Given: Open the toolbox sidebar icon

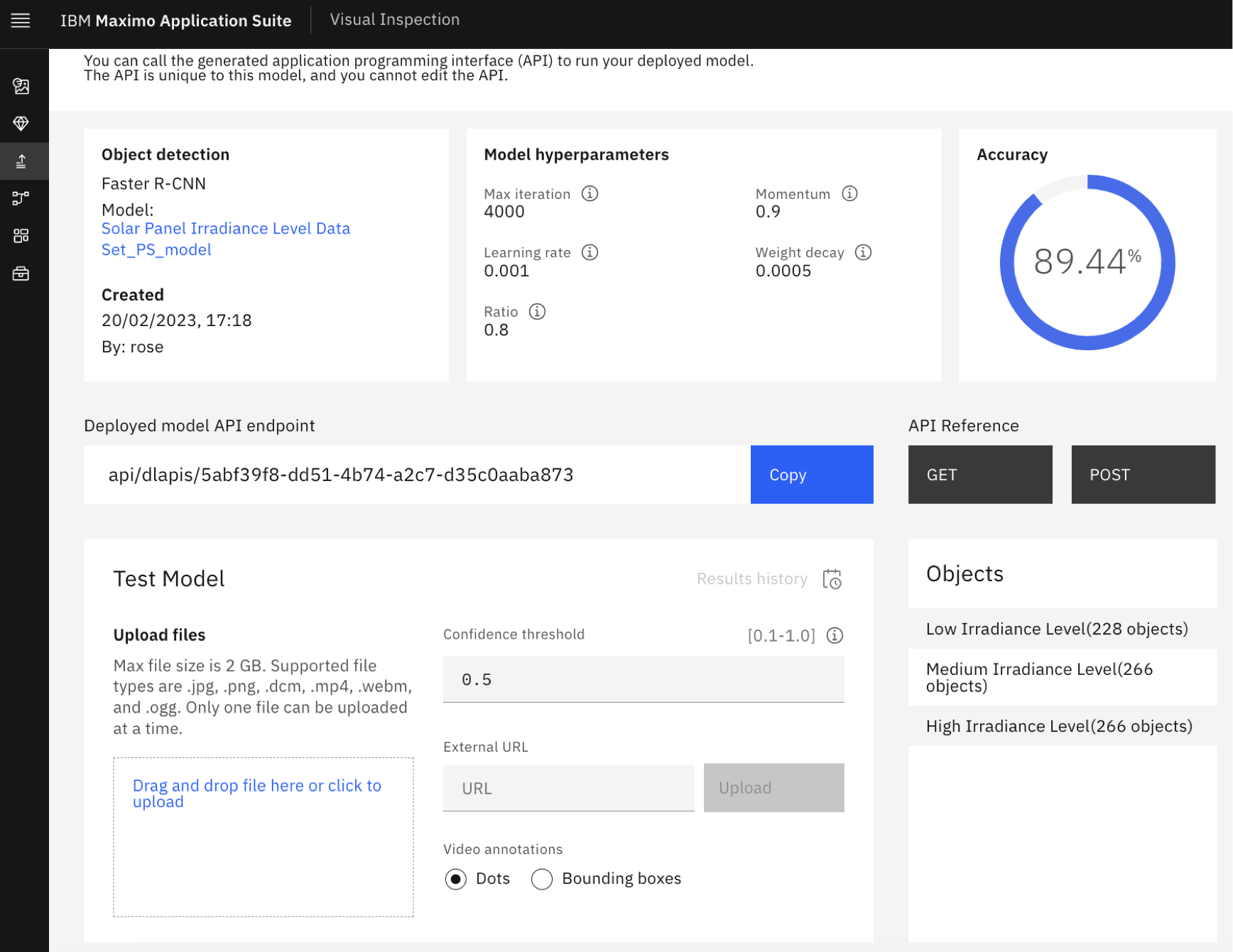Looking at the screenshot, I should 21,274.
